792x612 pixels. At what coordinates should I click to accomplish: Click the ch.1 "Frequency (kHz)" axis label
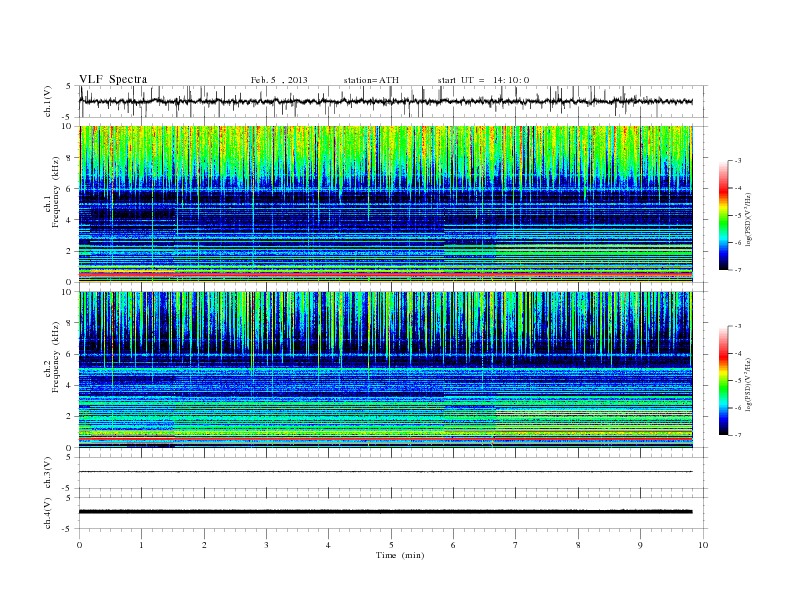[56, 192]
